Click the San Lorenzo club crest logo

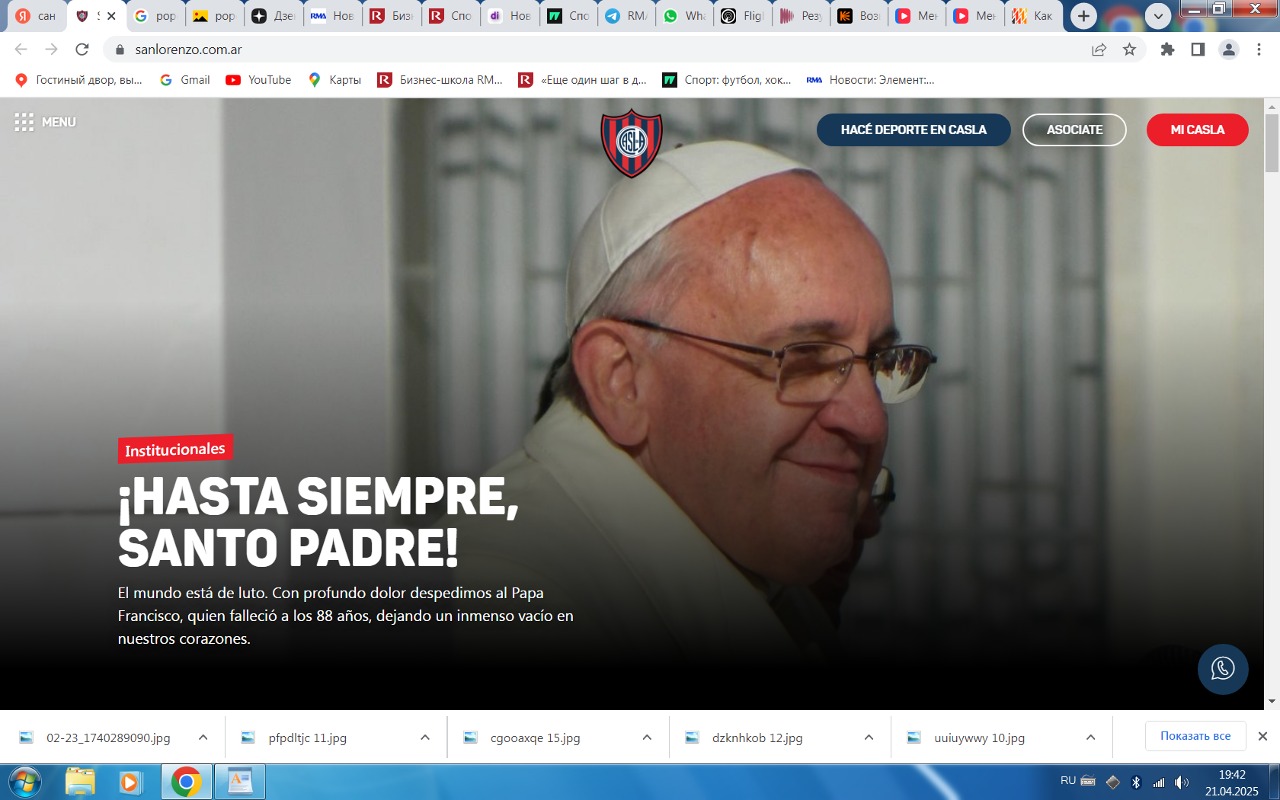pos(631,143)
